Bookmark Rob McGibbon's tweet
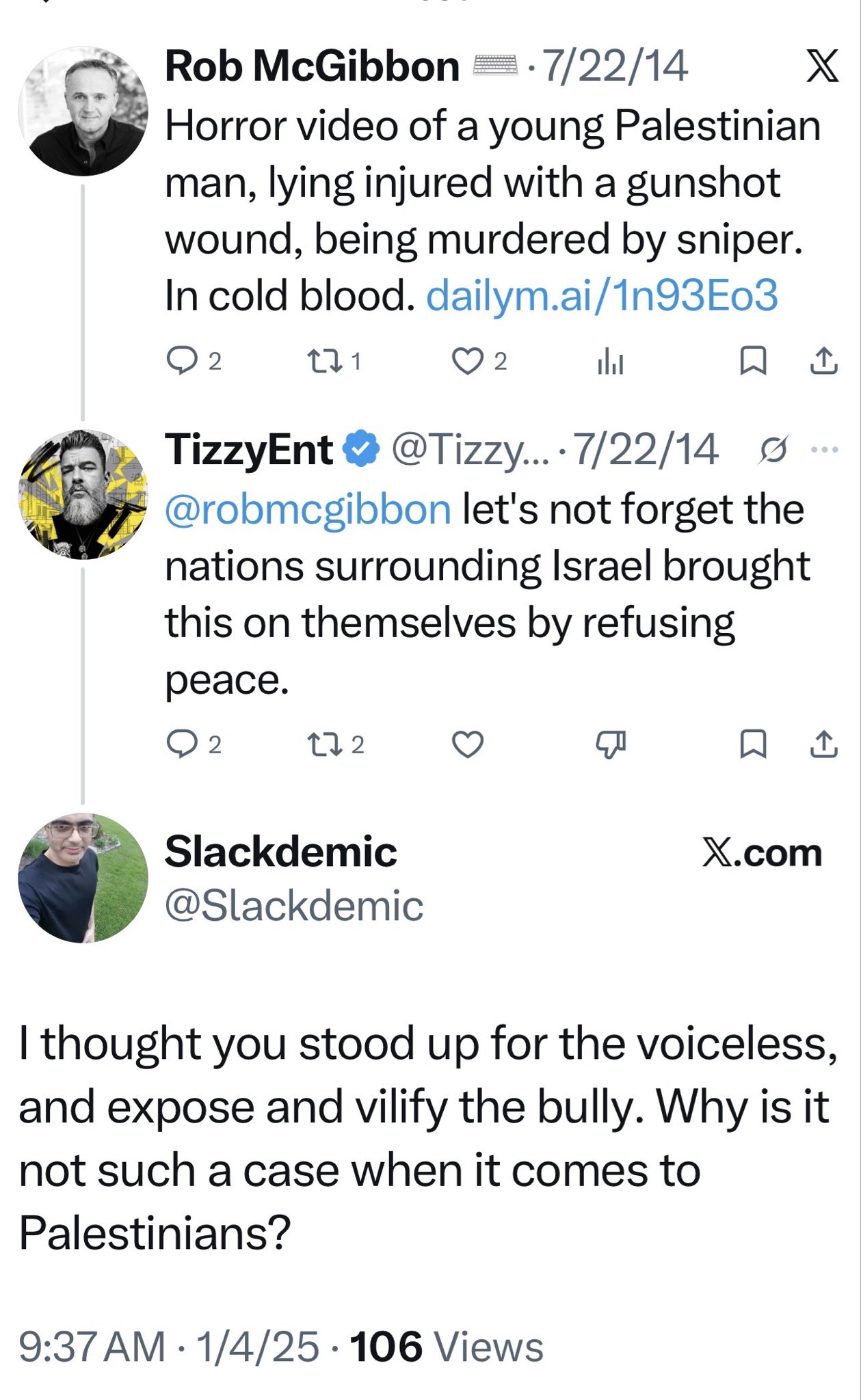 [753, 361]
